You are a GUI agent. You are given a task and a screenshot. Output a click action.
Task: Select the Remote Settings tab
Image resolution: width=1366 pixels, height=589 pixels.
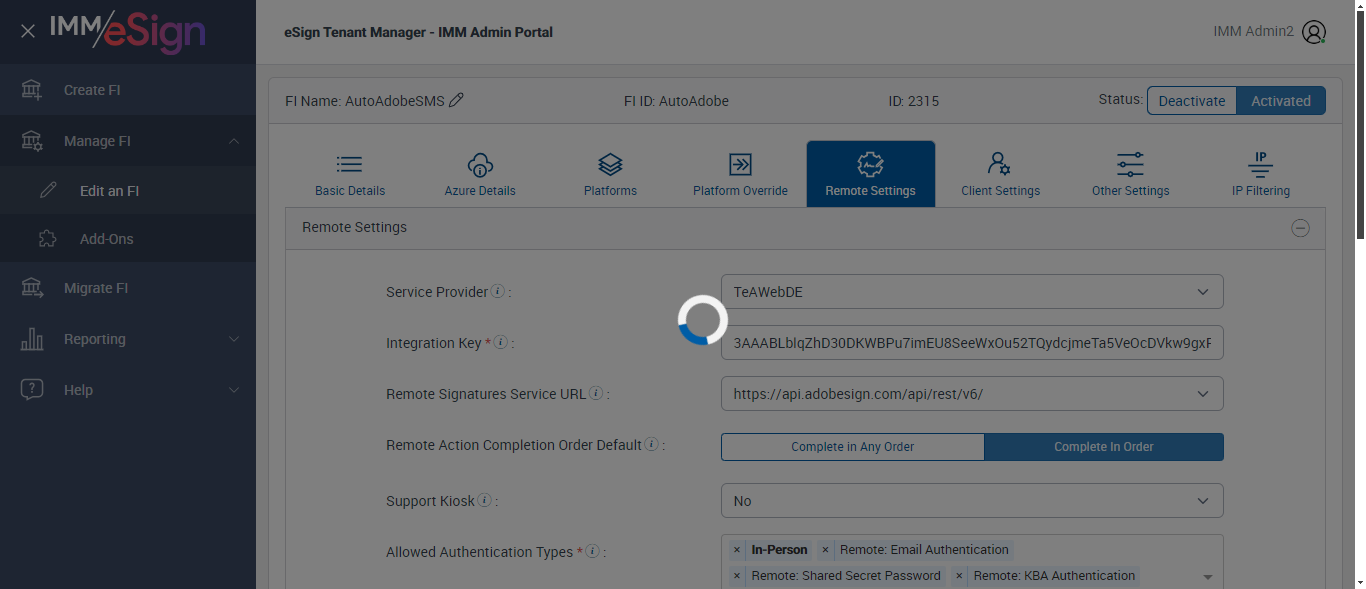pyautogui.click(x=871, y=174)
